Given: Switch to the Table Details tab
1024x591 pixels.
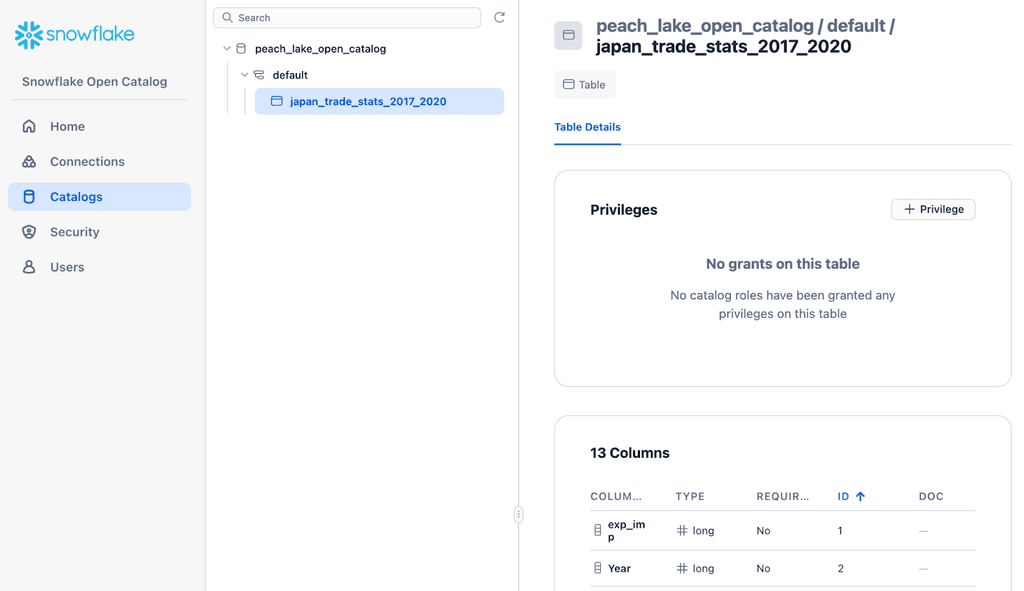Looking at the screenshot, I should point(587,128).
